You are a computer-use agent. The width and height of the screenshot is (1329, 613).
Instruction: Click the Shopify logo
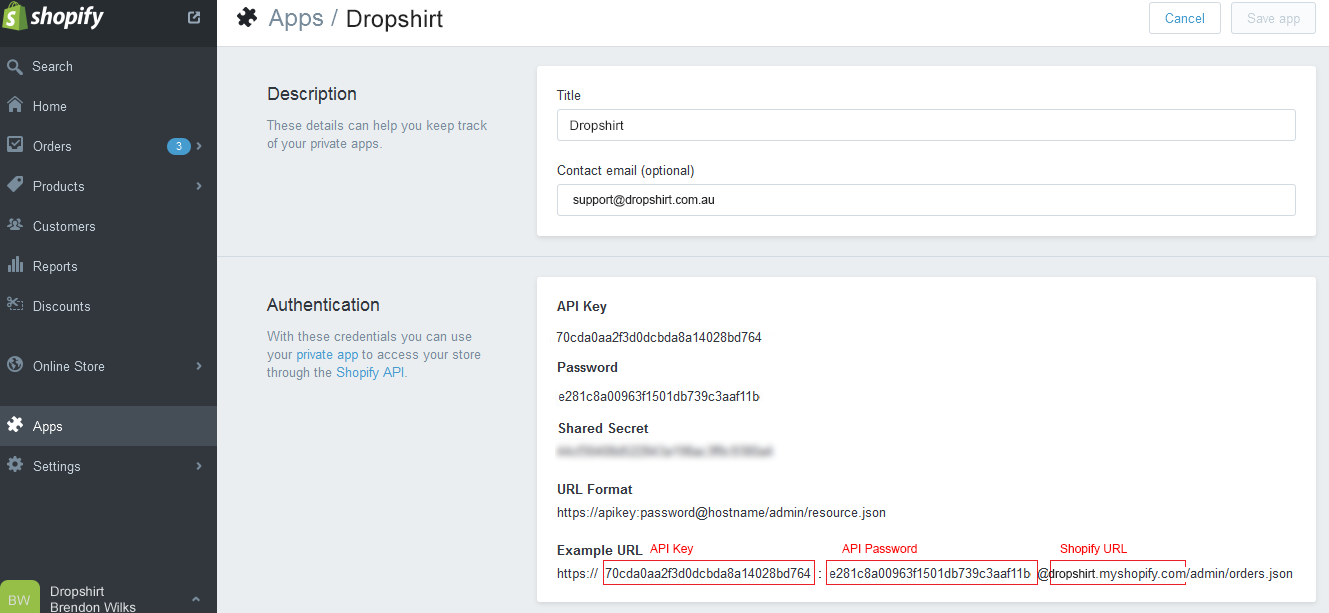point(54,17)
